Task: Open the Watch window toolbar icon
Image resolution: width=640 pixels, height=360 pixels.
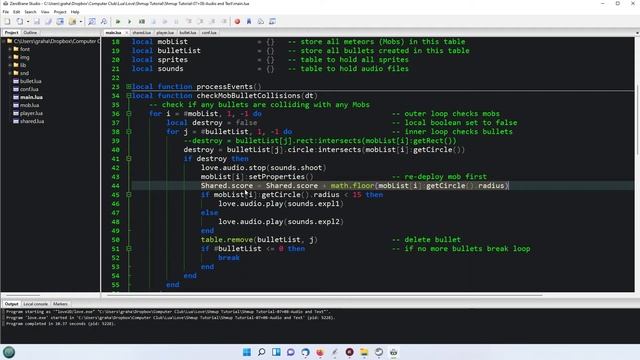Action: click(x=272, y=21)
